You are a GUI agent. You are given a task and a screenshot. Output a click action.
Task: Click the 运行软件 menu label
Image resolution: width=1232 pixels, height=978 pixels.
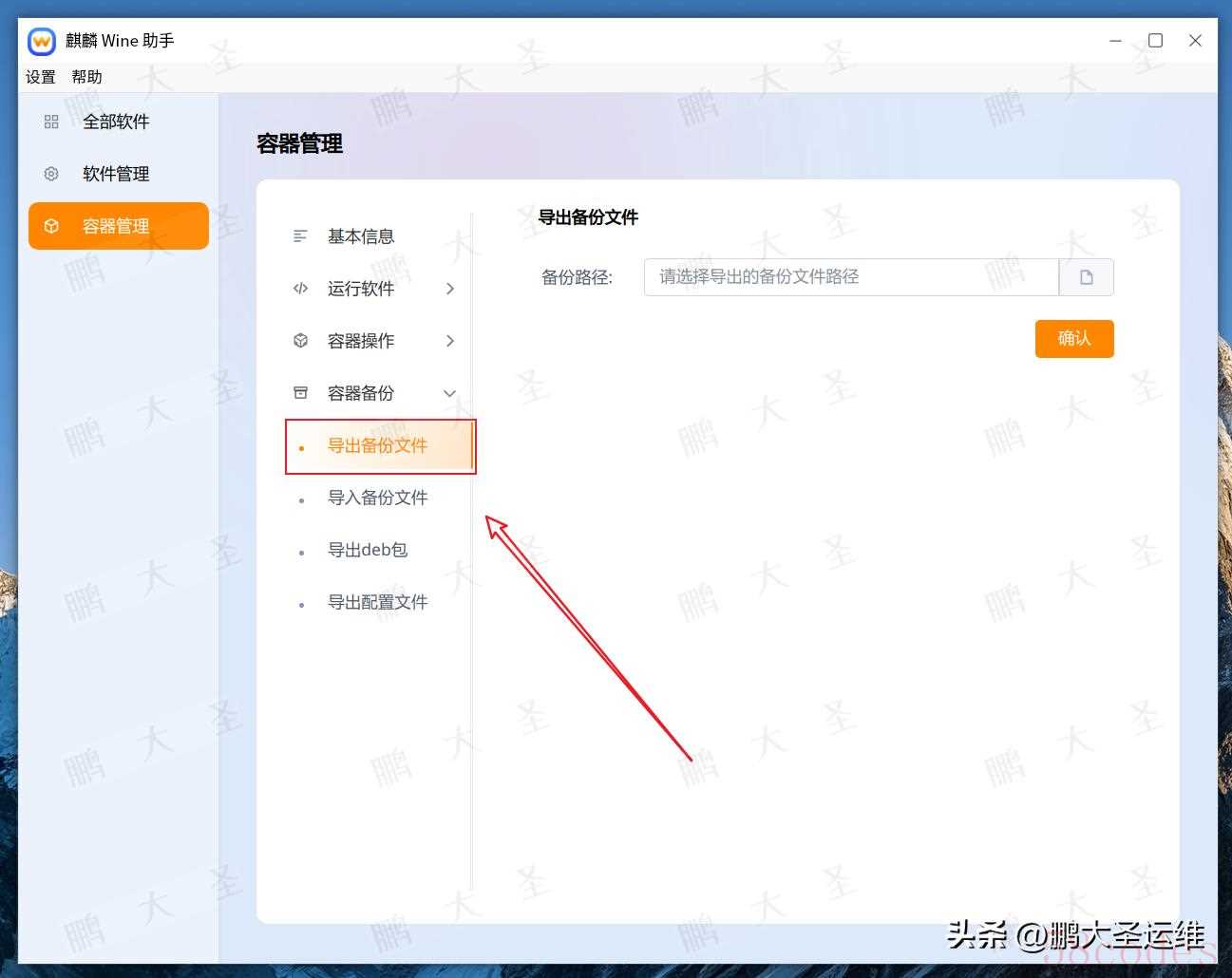tap(361, 289)
